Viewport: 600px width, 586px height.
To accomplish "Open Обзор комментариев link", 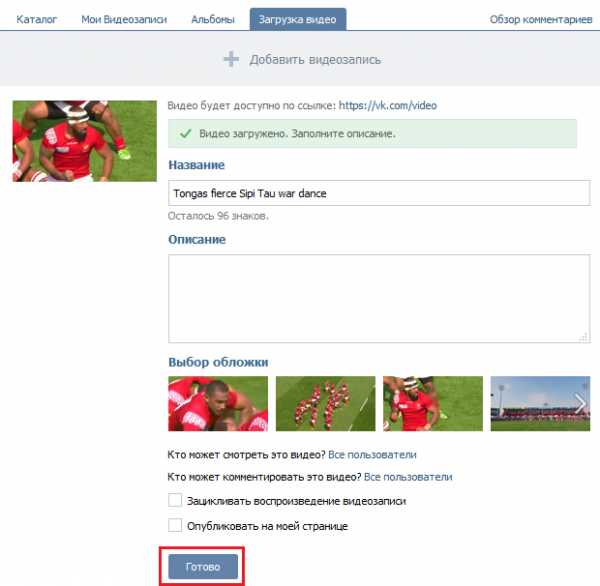I will point(541,19).
